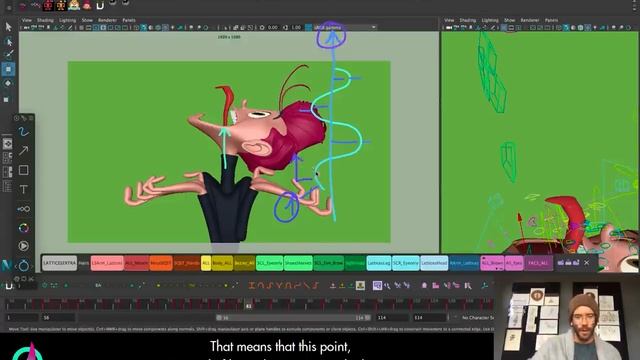The image size is (640, 360).
Task: Click the stopwatch timer icon
Action: point(23,266)
